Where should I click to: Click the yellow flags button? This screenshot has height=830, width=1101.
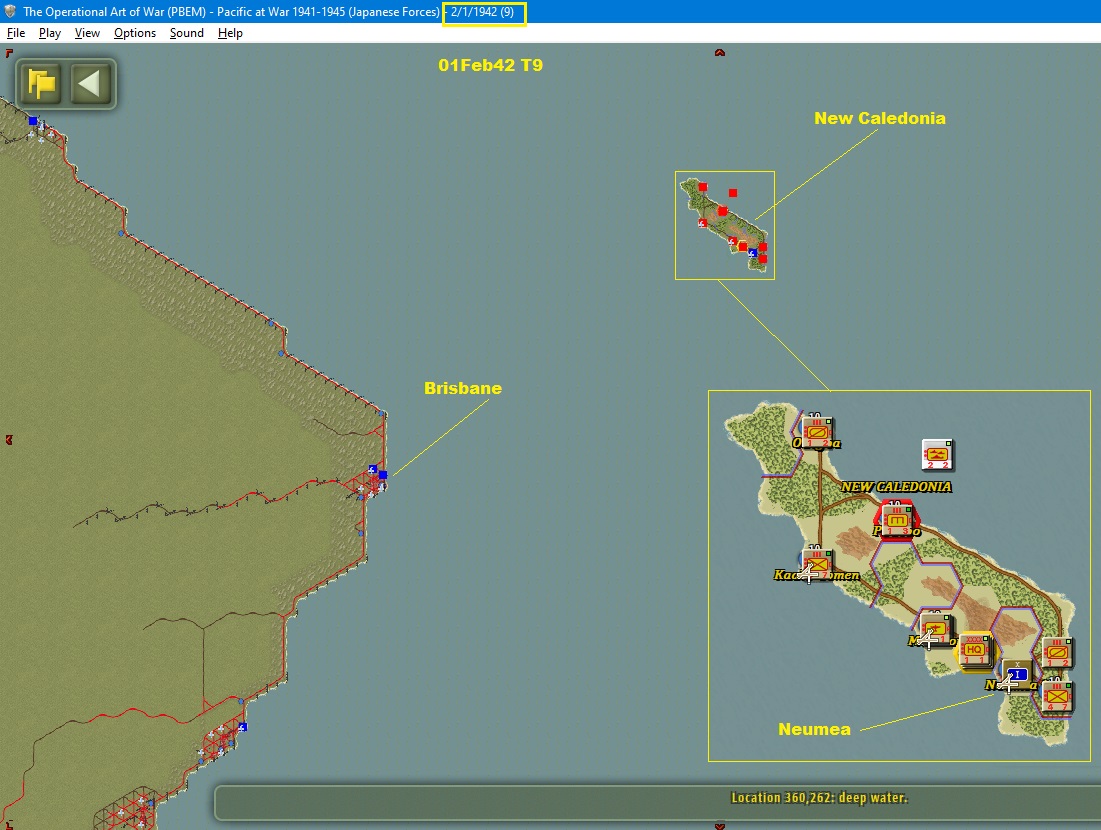pyautogui.click(x=41, y=84)
